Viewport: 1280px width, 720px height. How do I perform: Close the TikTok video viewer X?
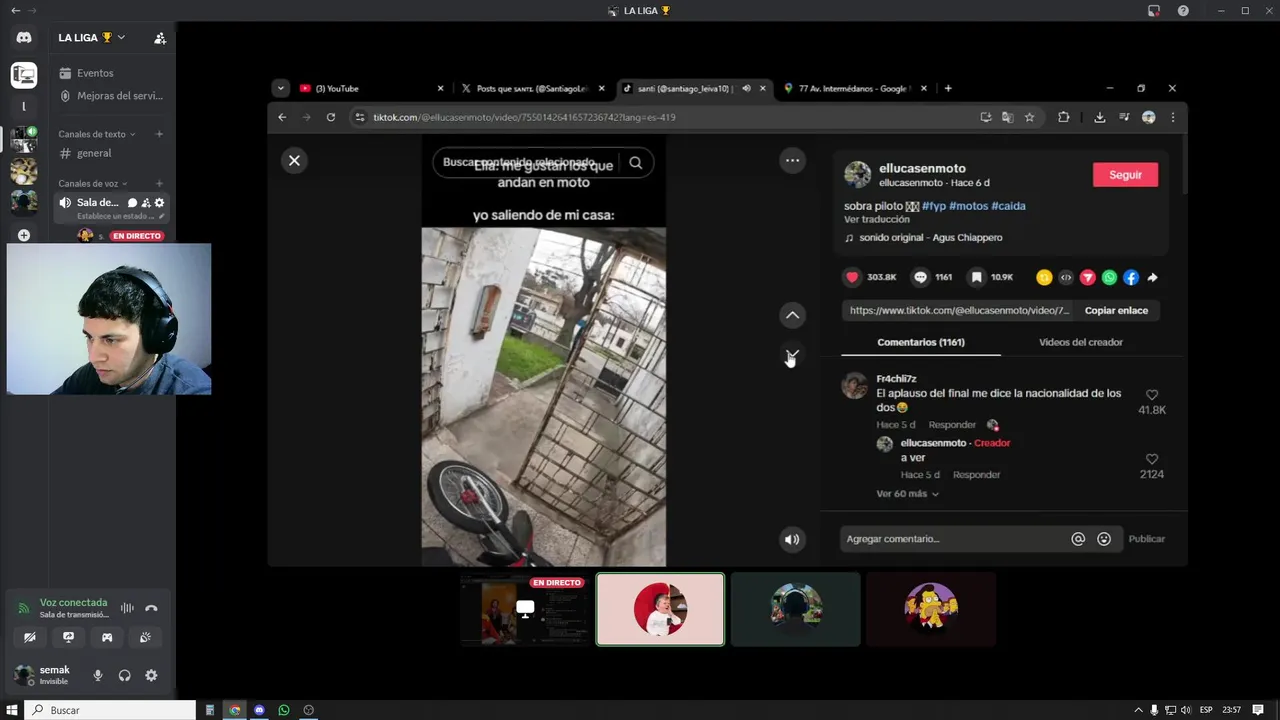coord(294,160)
